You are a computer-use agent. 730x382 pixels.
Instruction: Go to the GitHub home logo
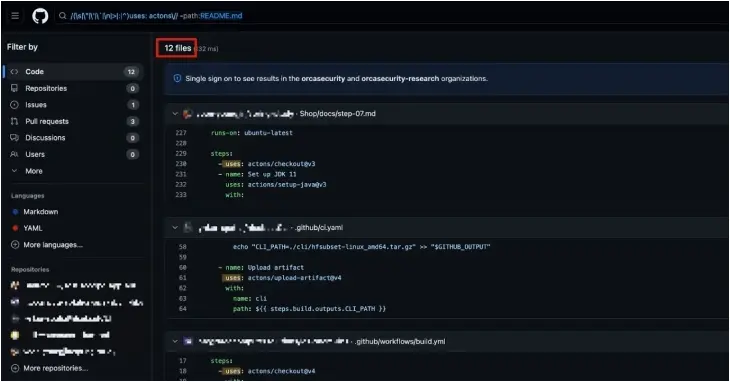click(40, 16)
